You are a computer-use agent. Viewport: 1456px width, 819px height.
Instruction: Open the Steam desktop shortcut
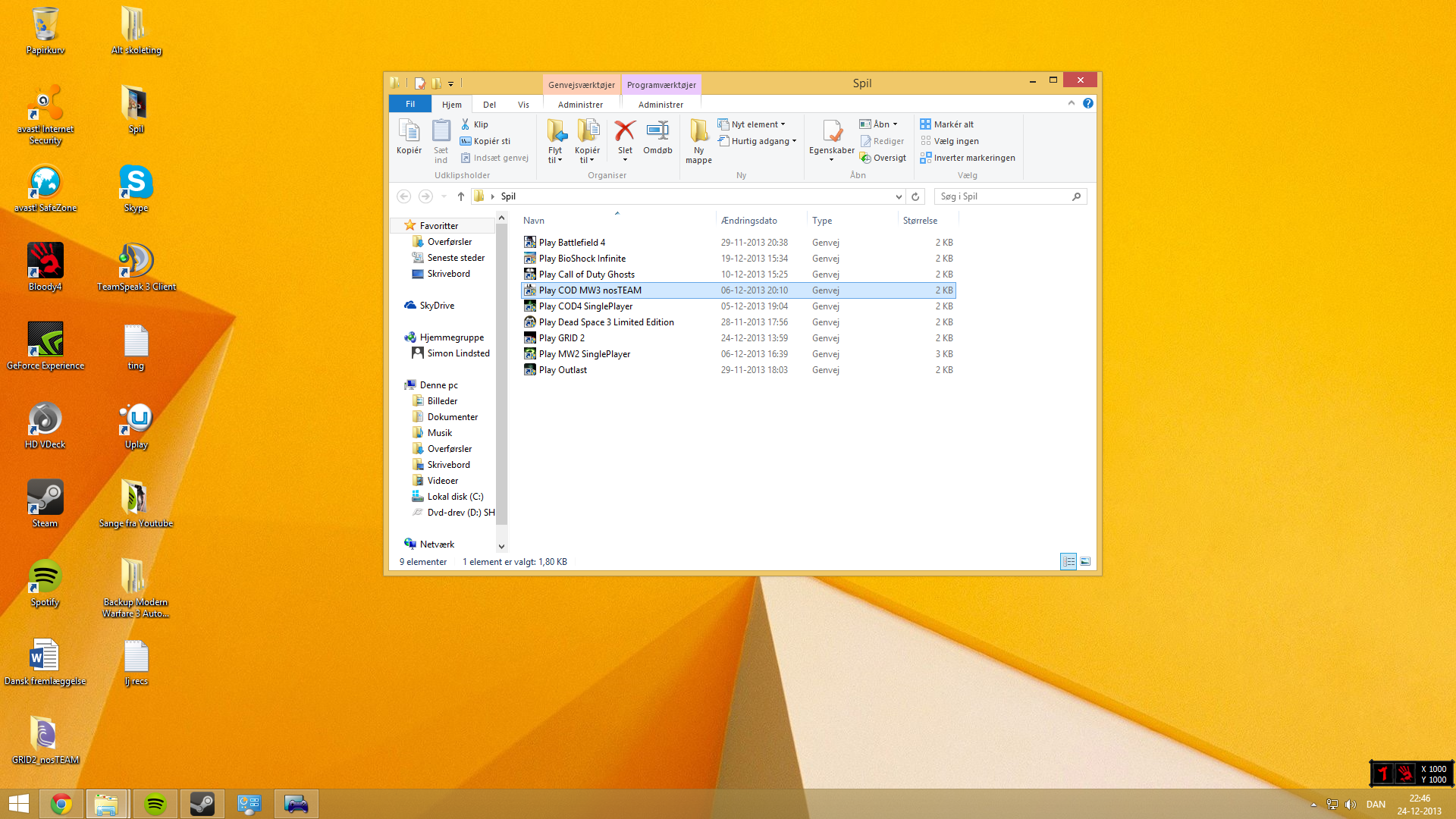pos(45,504)
